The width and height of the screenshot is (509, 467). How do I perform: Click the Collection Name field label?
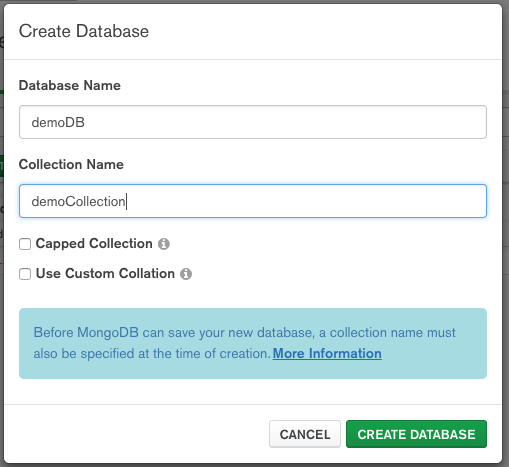(x=71, y=164)
